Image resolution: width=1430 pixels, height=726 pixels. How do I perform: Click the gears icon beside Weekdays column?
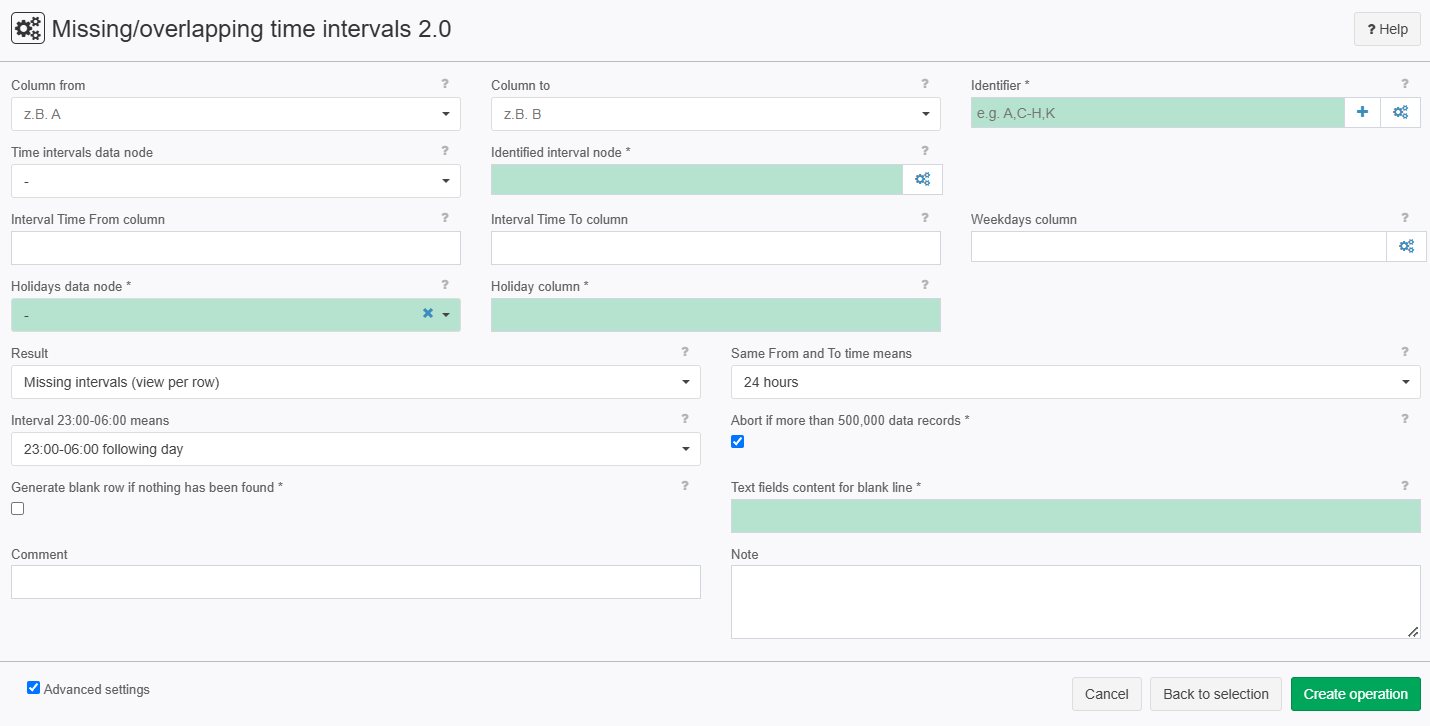[1406, 247]
